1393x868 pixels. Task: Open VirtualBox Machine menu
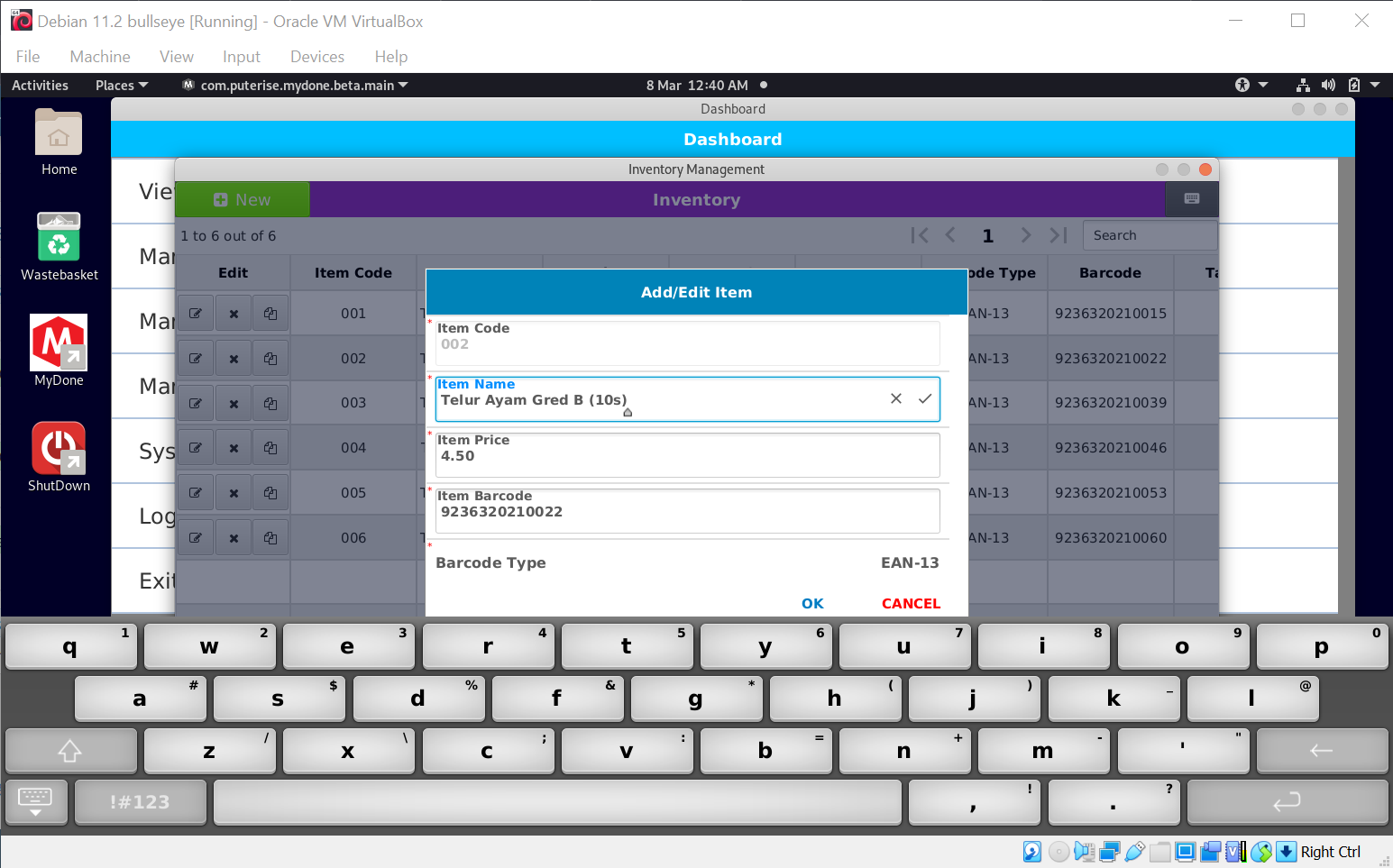click(100, 56)
